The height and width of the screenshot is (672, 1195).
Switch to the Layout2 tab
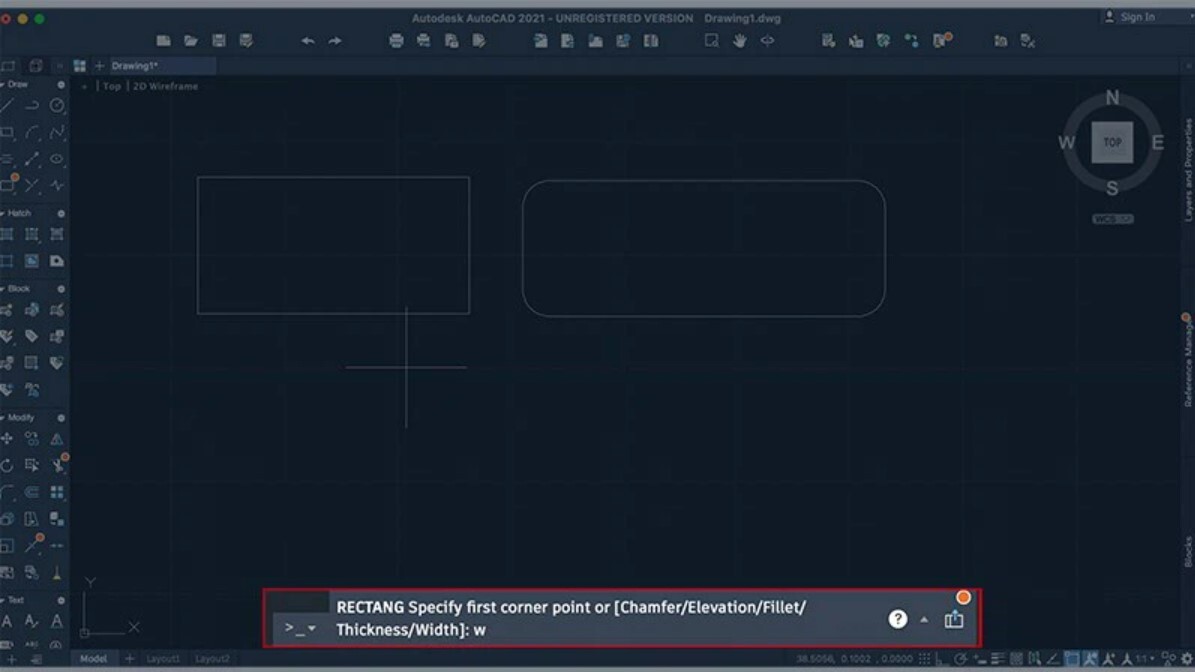pos(212,659)
